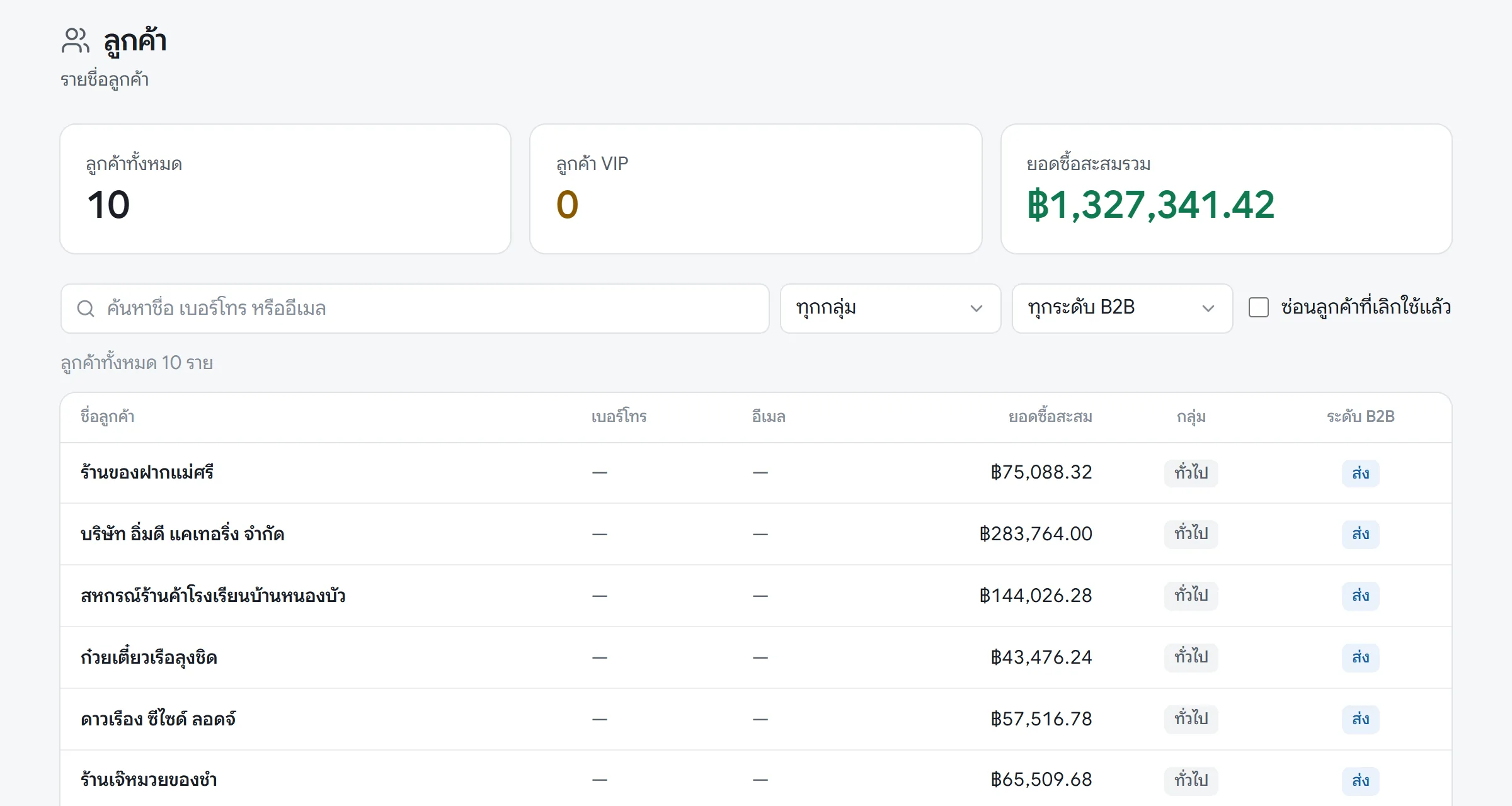Open customer สหกรณ์ร้านค้าโรงเรียนบ้านหนองบัว
This screenshot has height=806, width=1512.
(x=213, y=596)
